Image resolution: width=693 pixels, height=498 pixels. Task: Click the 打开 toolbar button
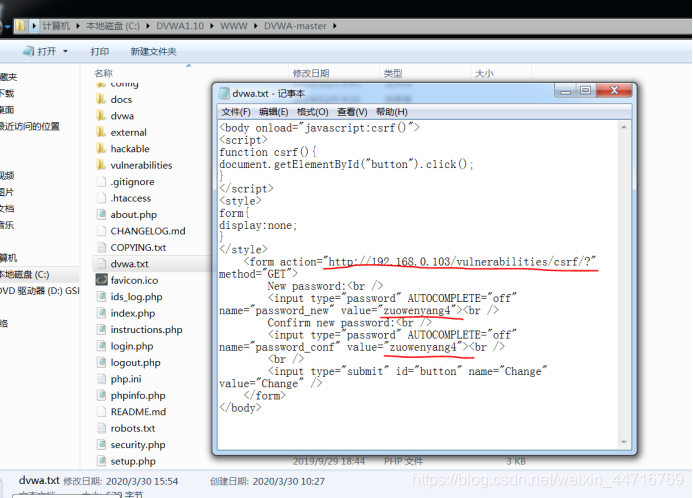(x=41, y=52)
